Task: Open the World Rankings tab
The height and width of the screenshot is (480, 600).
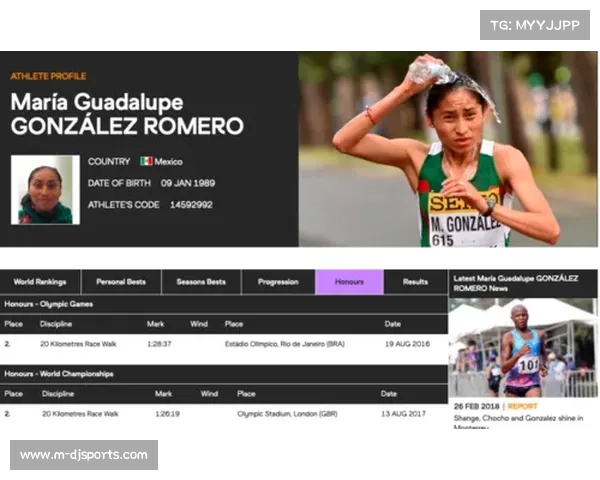Action: (x=40, y=282)
